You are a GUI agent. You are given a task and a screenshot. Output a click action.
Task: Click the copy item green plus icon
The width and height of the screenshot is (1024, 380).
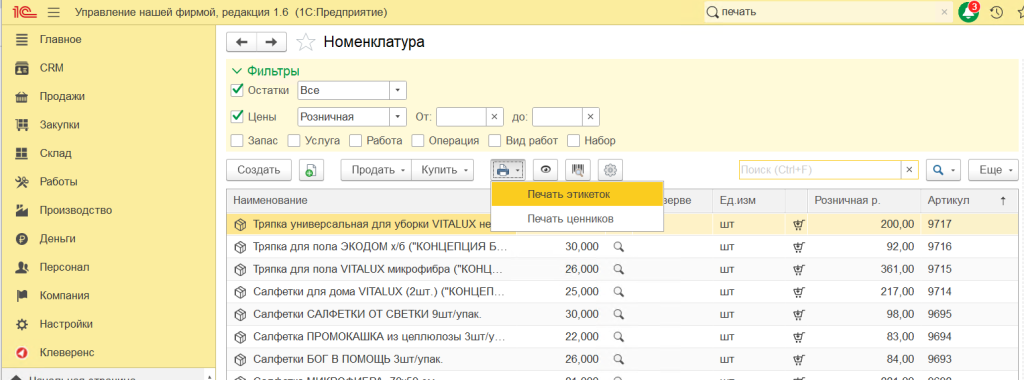pyautogui.click(x=312, y=170)
